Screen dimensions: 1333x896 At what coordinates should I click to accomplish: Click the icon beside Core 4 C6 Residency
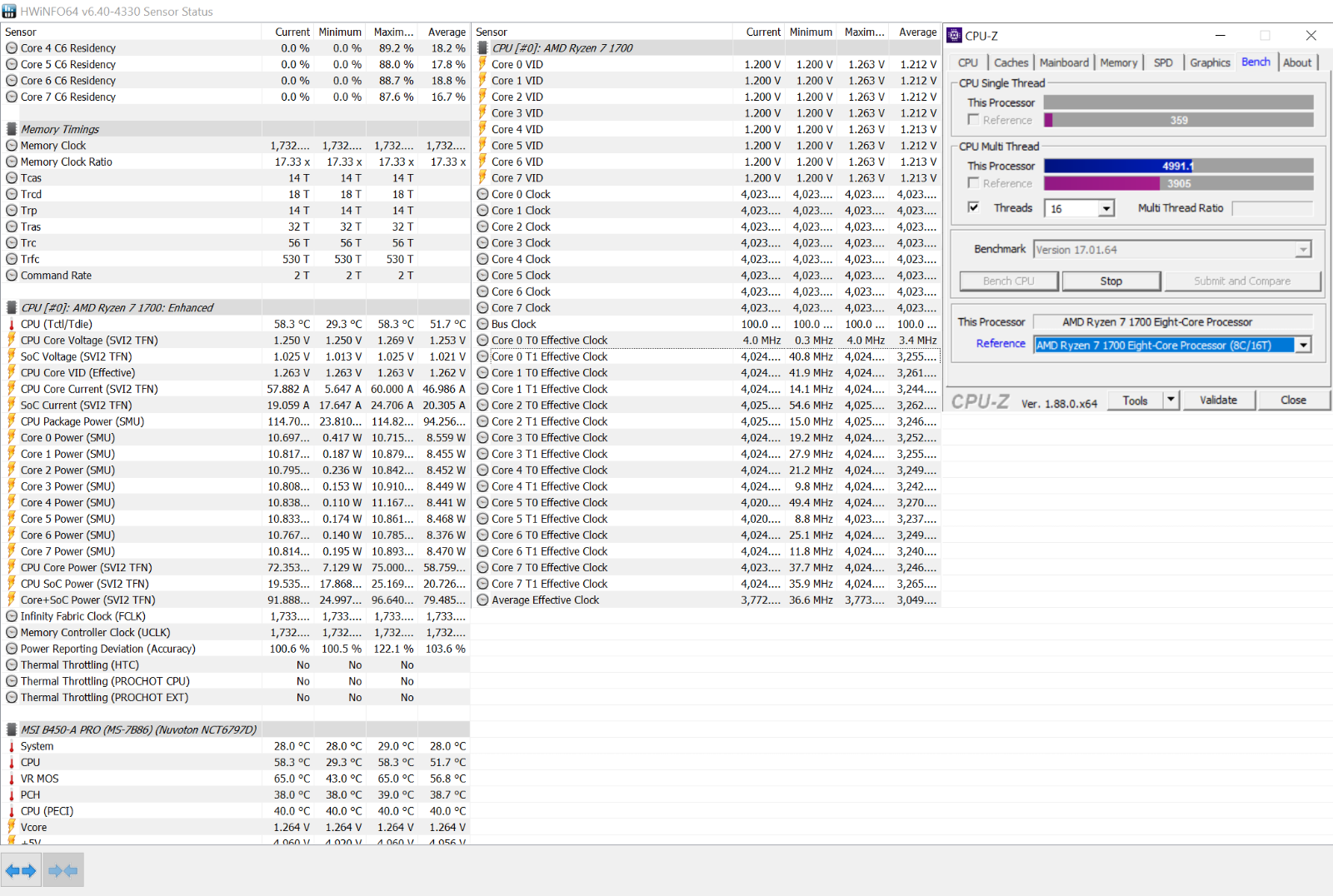12,48
